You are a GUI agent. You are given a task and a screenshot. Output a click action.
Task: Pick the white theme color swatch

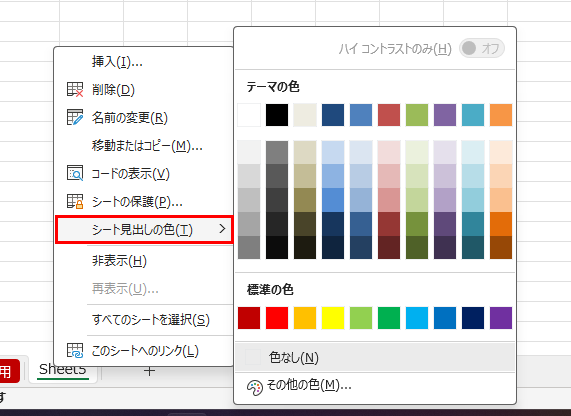point(249,115)
